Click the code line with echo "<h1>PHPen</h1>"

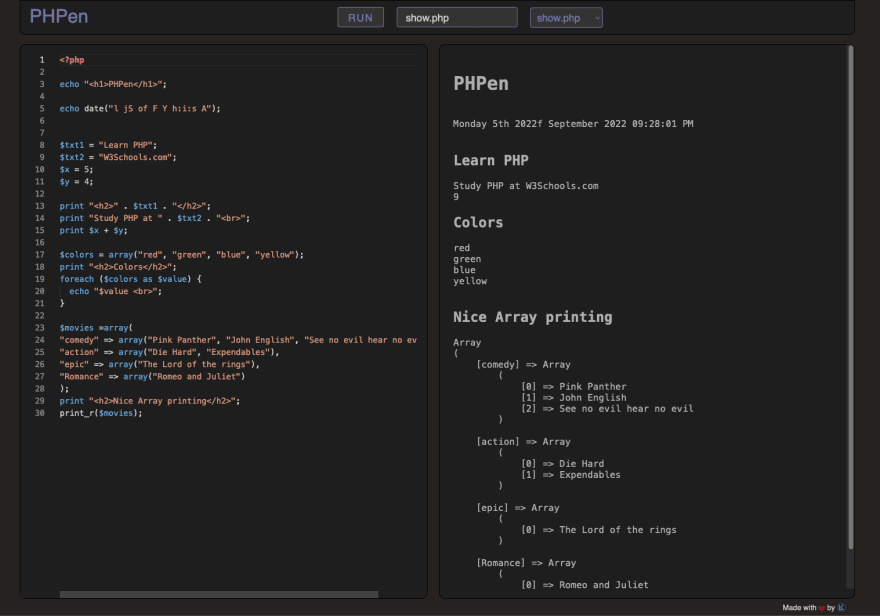[x=113, y=84]
